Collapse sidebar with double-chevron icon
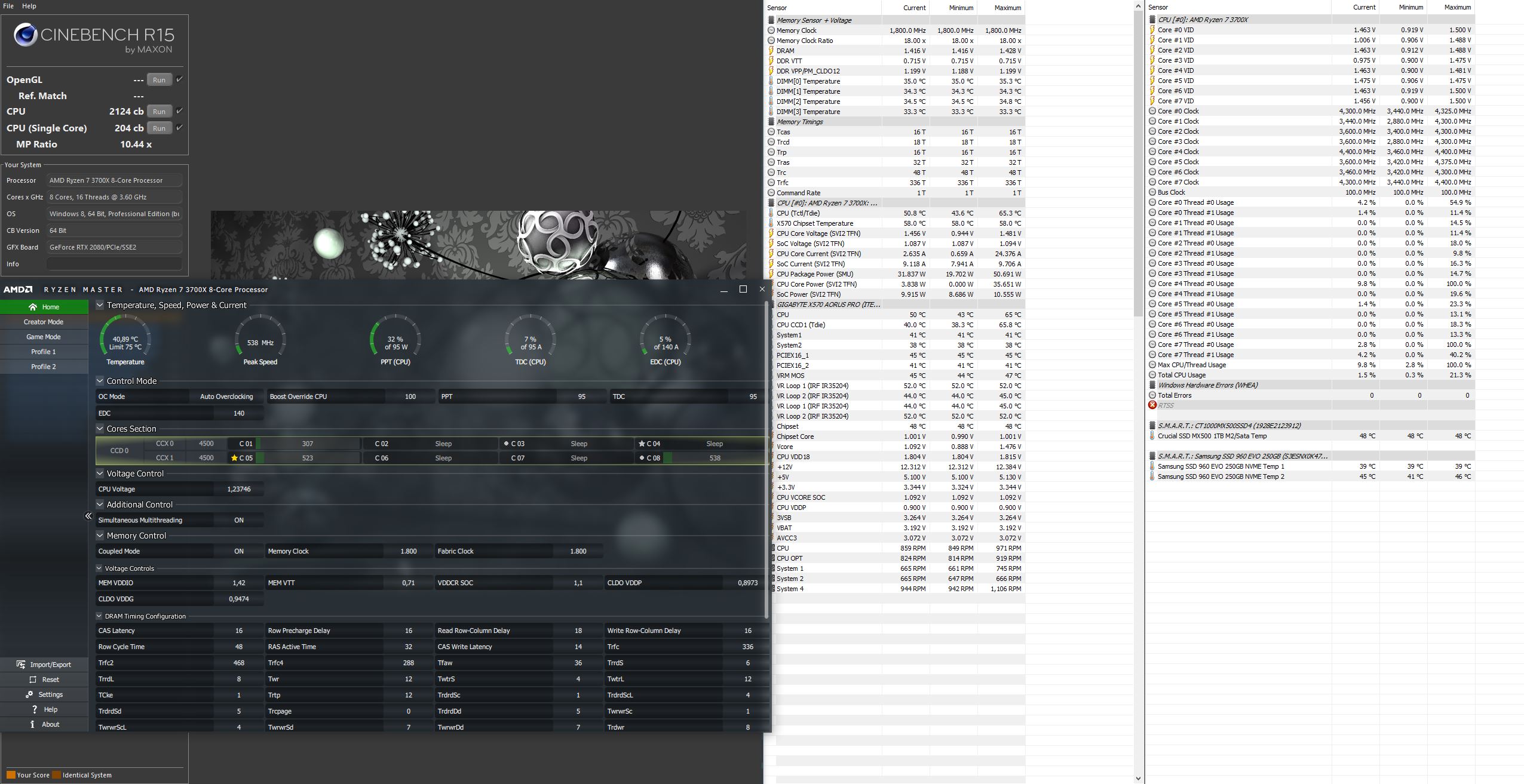Screen dimensions: 1524x784 (88, 516)
